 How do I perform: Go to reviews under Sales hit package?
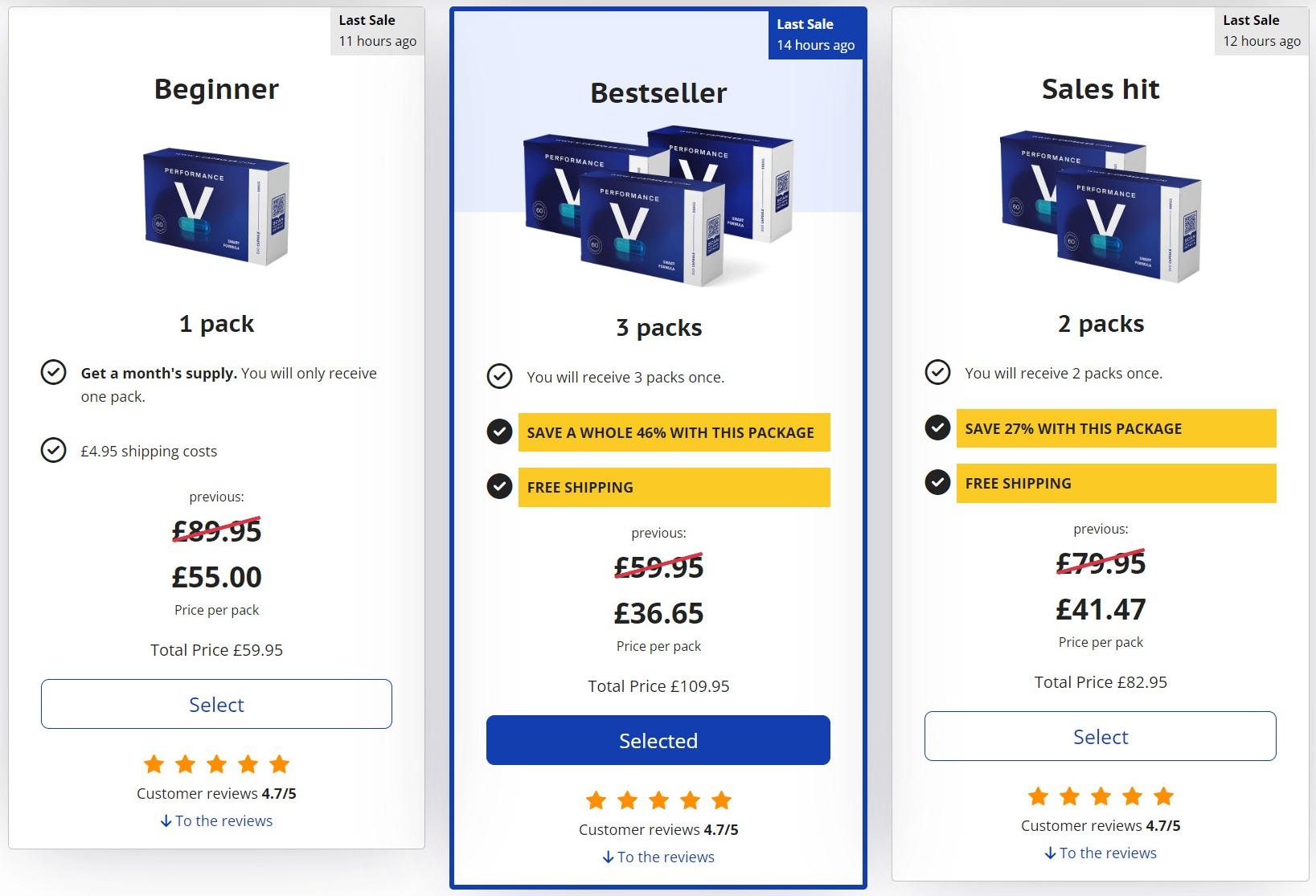1101,853
